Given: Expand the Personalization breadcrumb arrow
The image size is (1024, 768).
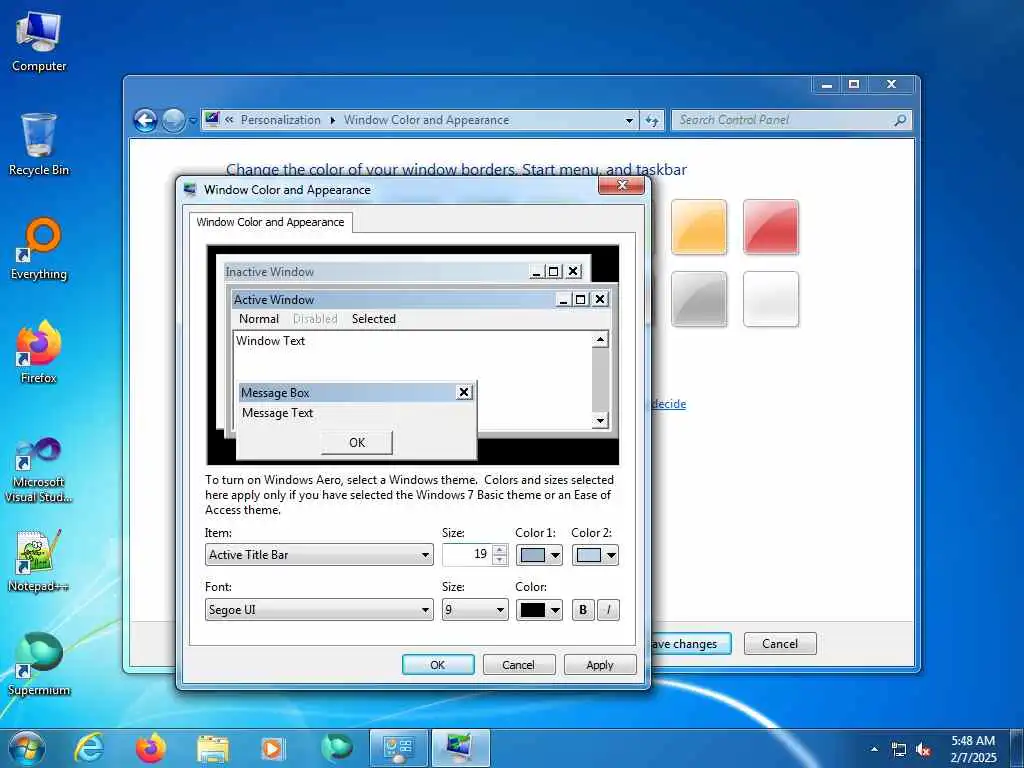Looking at the screenshot, I should (x=332, y=120).
